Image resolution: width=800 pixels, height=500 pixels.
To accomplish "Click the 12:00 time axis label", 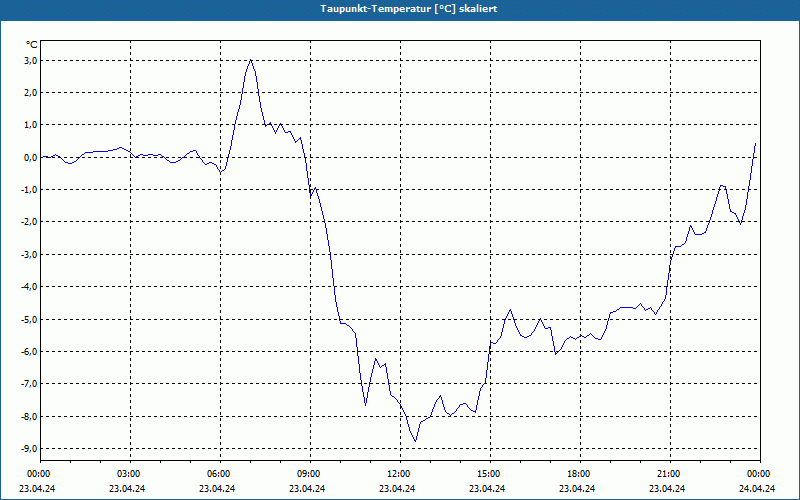I will coord(398,474).
